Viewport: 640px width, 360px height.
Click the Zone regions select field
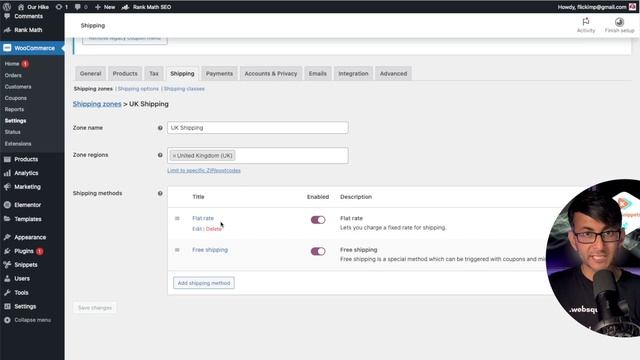pyautogui.click(x=258, y=156)
